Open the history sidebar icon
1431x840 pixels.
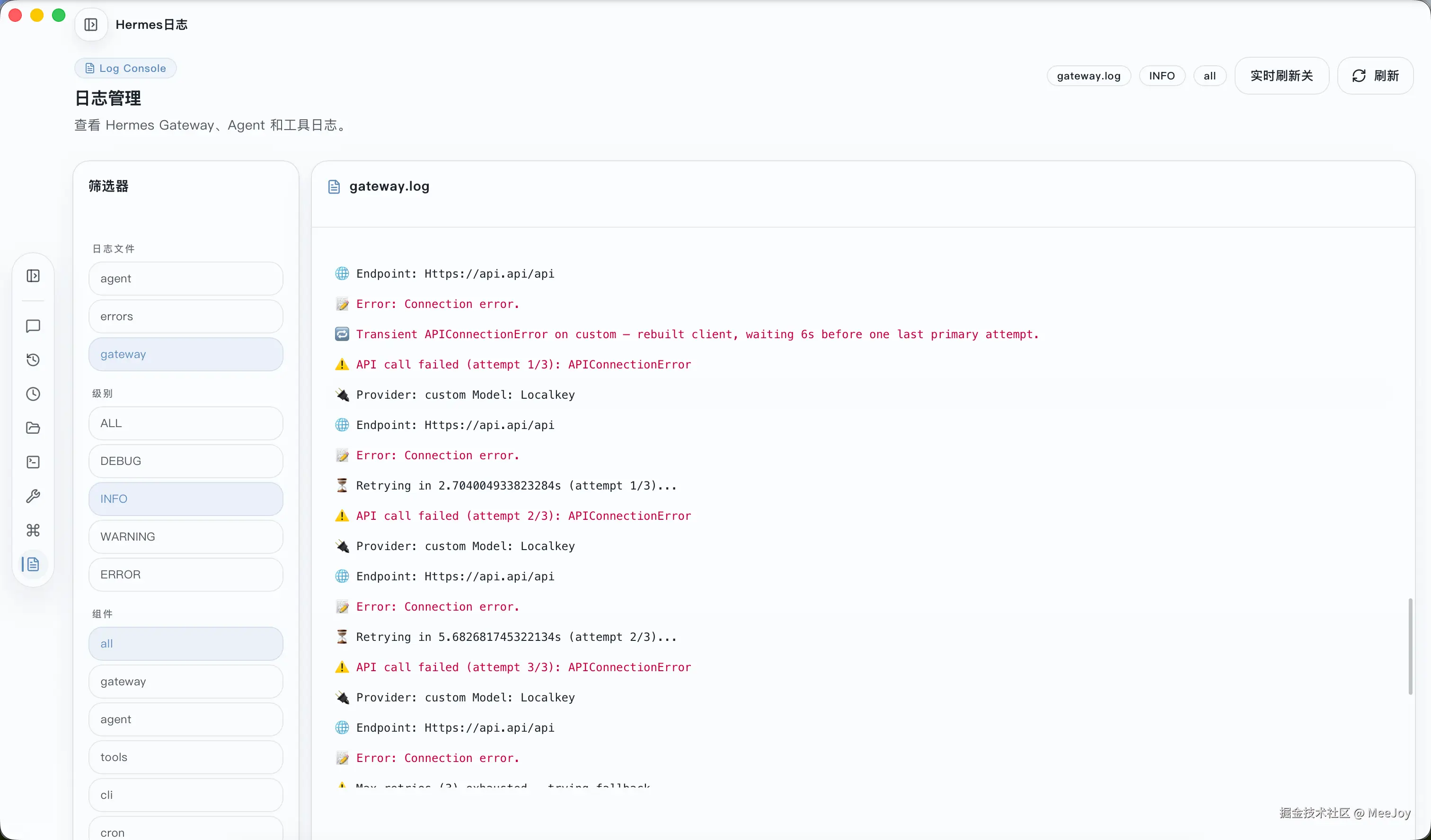click(x=33, y=360)
